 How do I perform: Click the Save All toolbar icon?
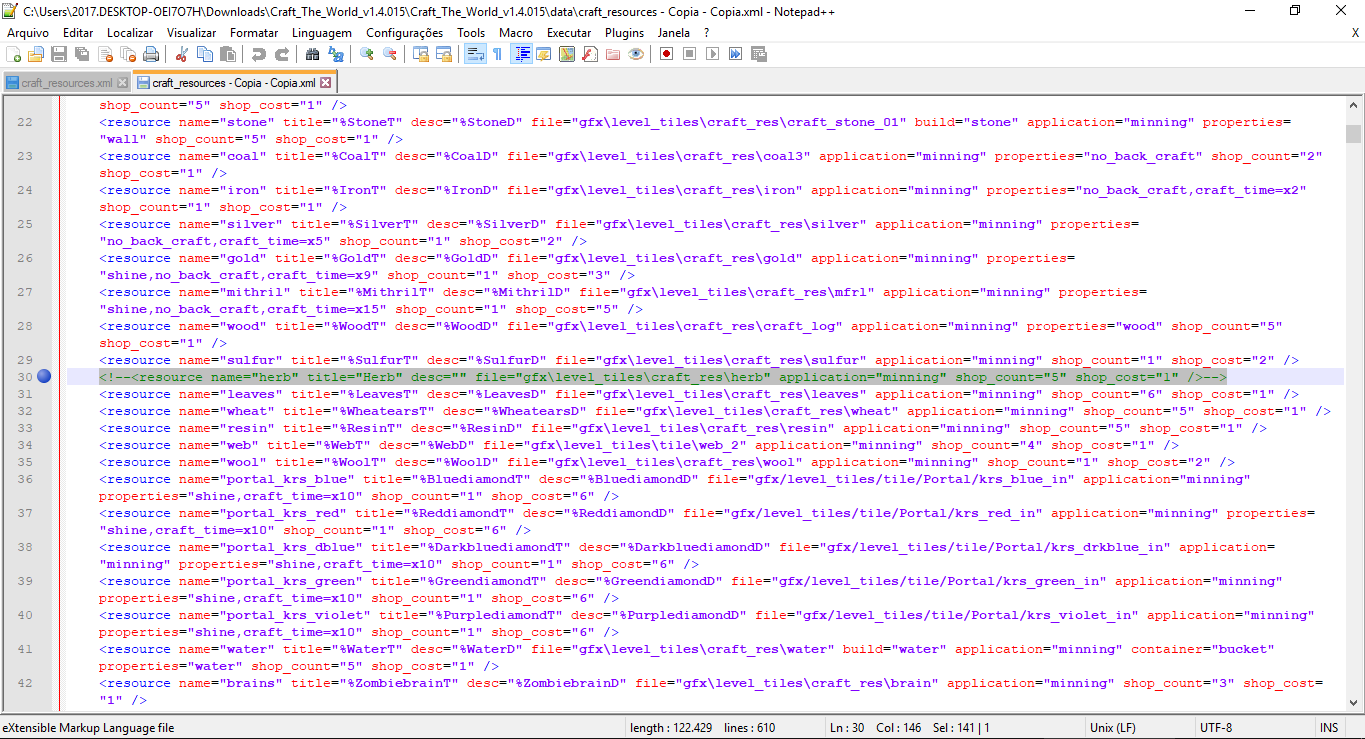[82, 54]
